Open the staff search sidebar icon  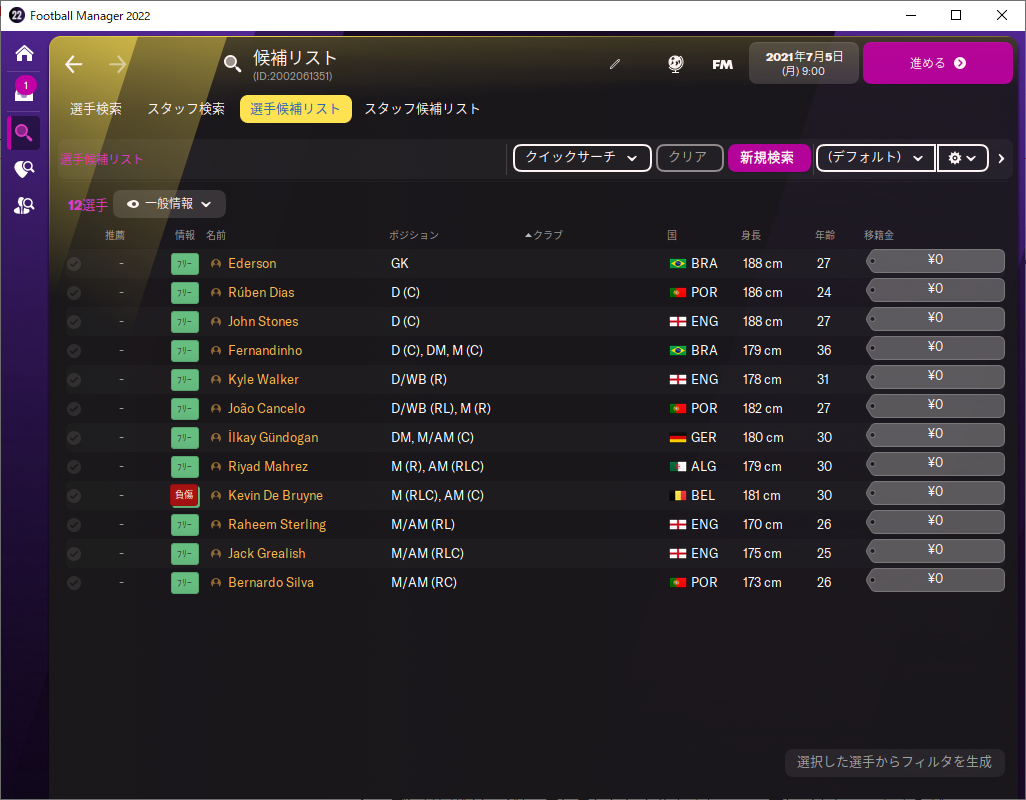(24, 205)
